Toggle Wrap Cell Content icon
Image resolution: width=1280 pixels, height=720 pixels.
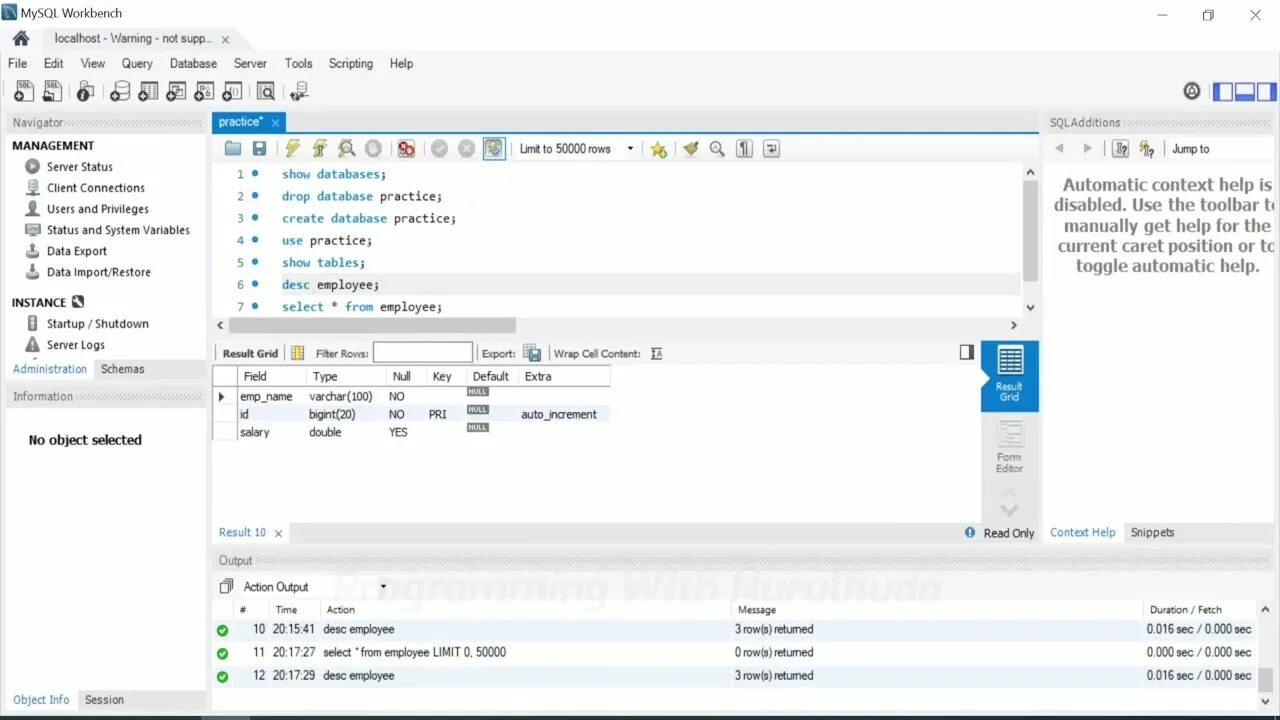[x=657, y=353]
